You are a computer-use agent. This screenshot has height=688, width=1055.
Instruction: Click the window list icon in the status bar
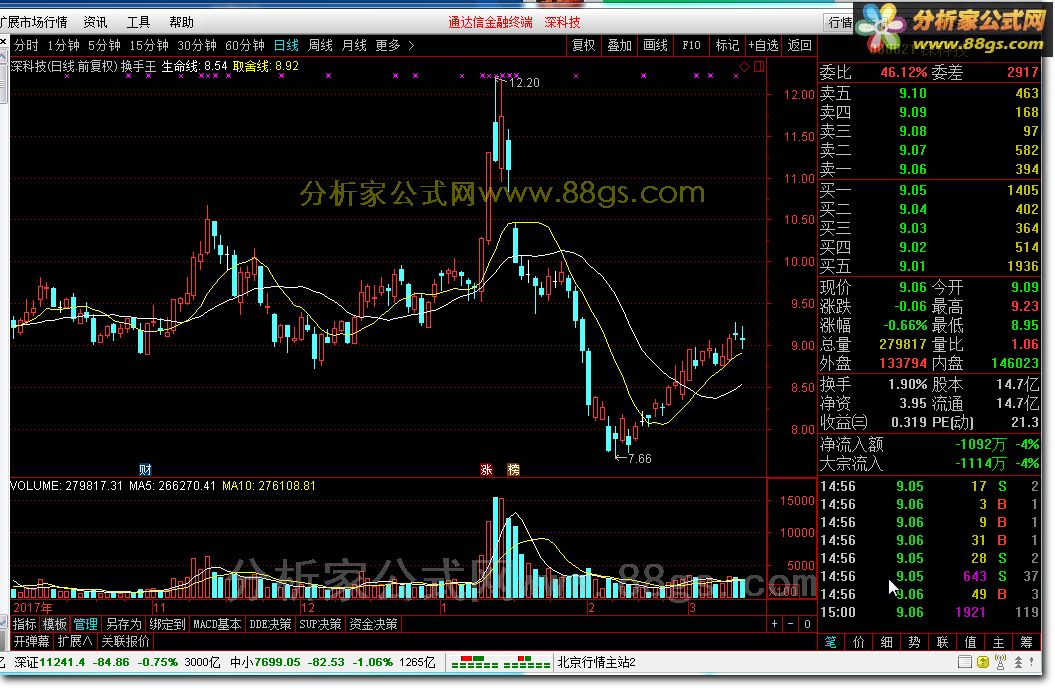click(965, 662)
